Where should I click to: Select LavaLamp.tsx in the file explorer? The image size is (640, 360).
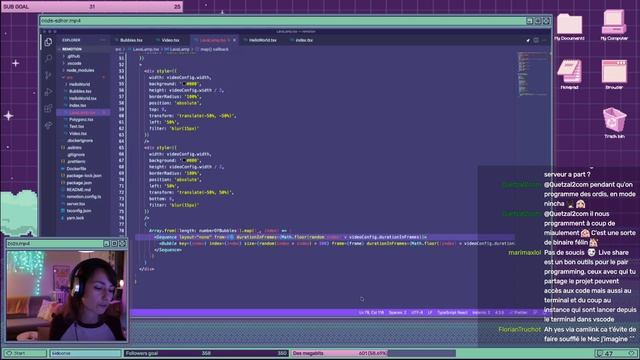pyautogui.click(x=83, y=113)
